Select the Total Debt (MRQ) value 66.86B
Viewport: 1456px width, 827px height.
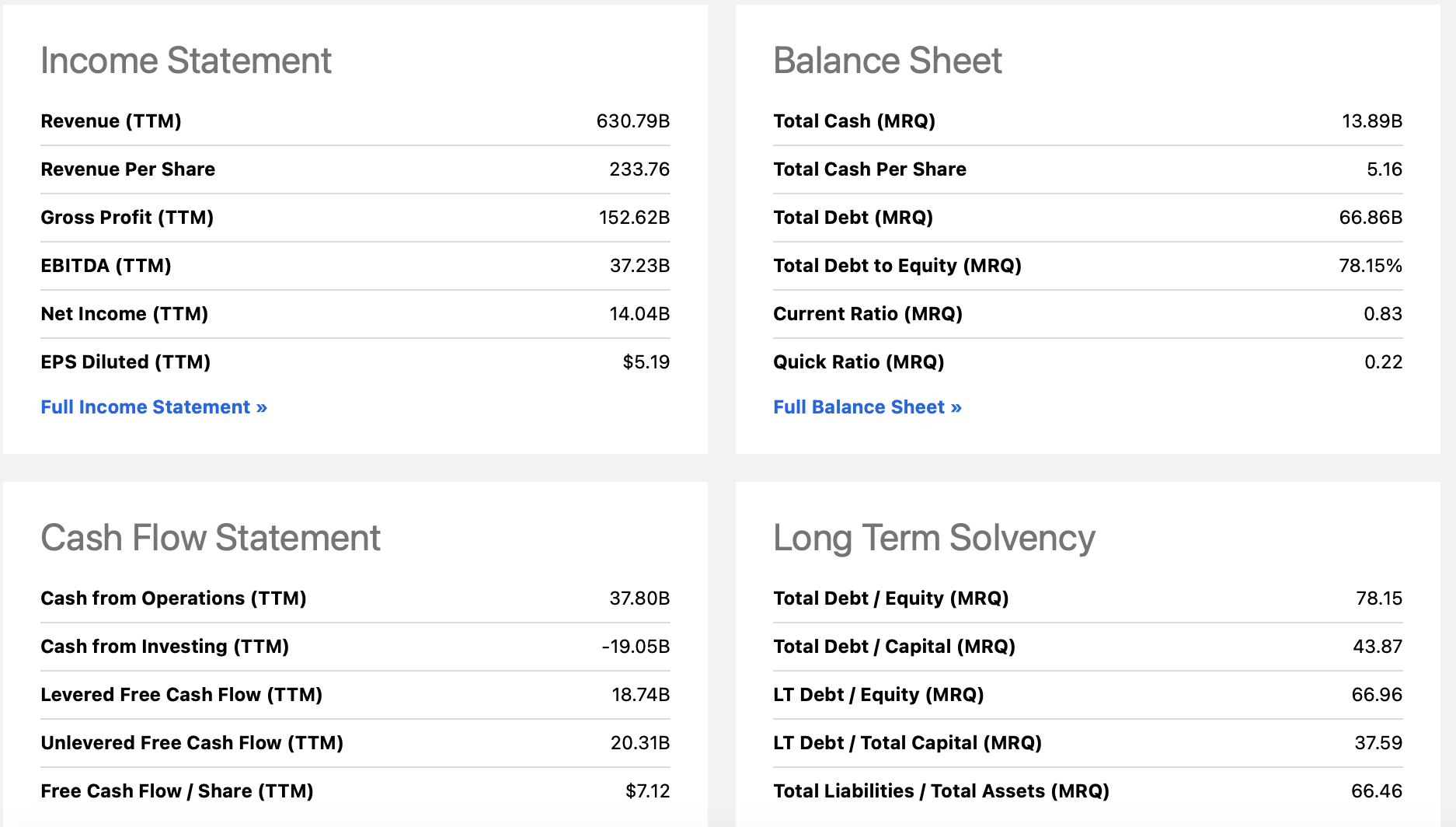[1371, 218]
